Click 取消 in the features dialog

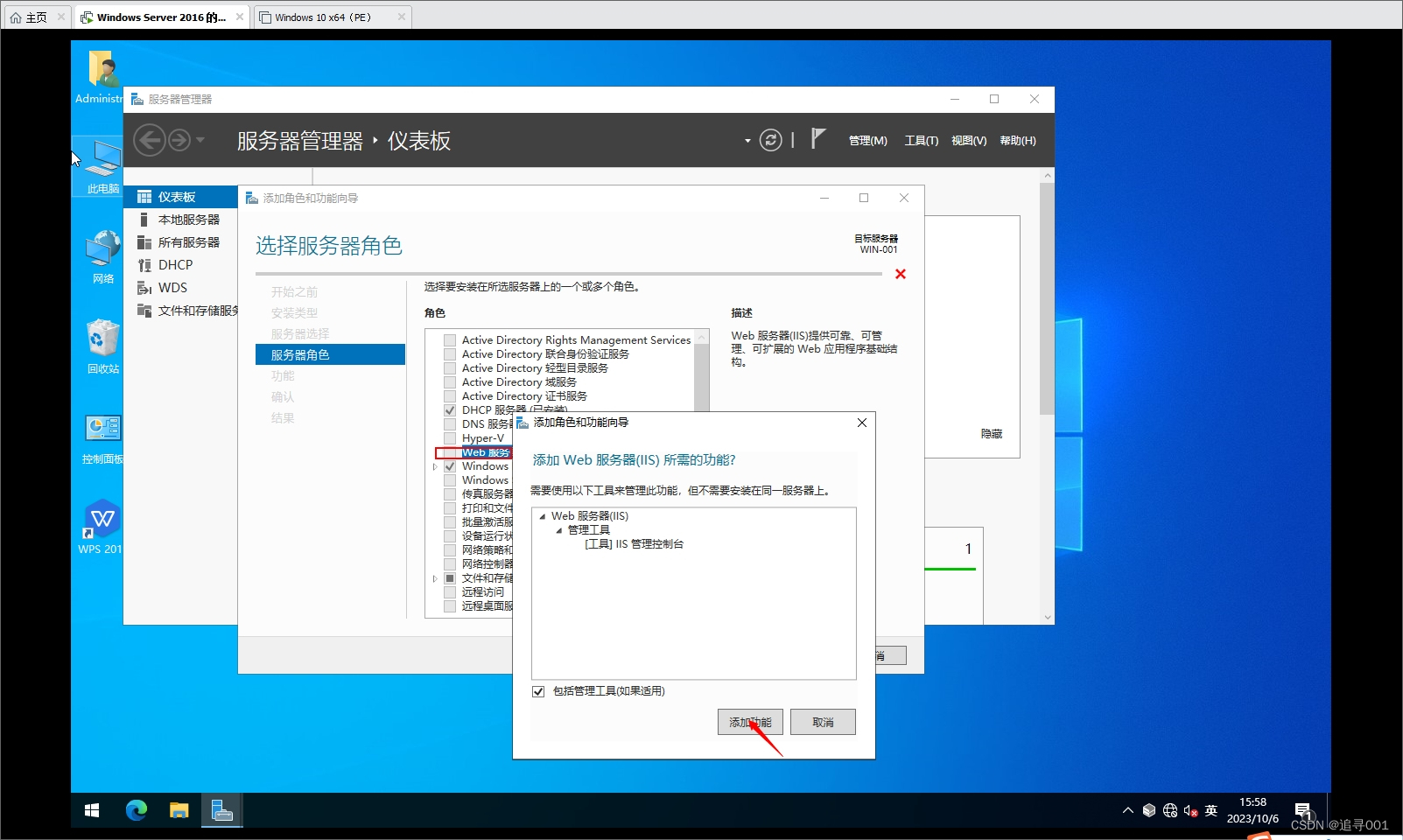(x=823, y=722)
